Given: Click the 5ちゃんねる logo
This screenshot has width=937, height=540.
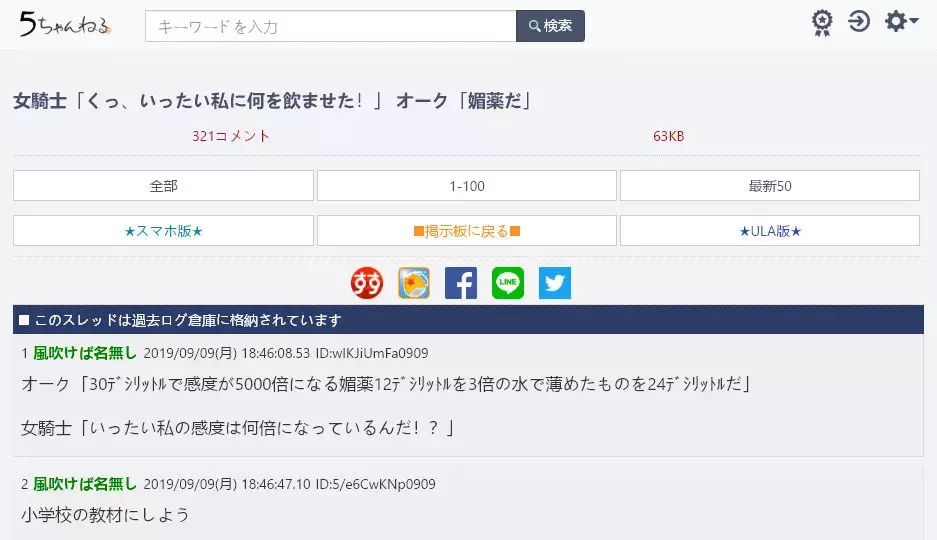Looking at the screenshot, I should [x=65, y=25].
